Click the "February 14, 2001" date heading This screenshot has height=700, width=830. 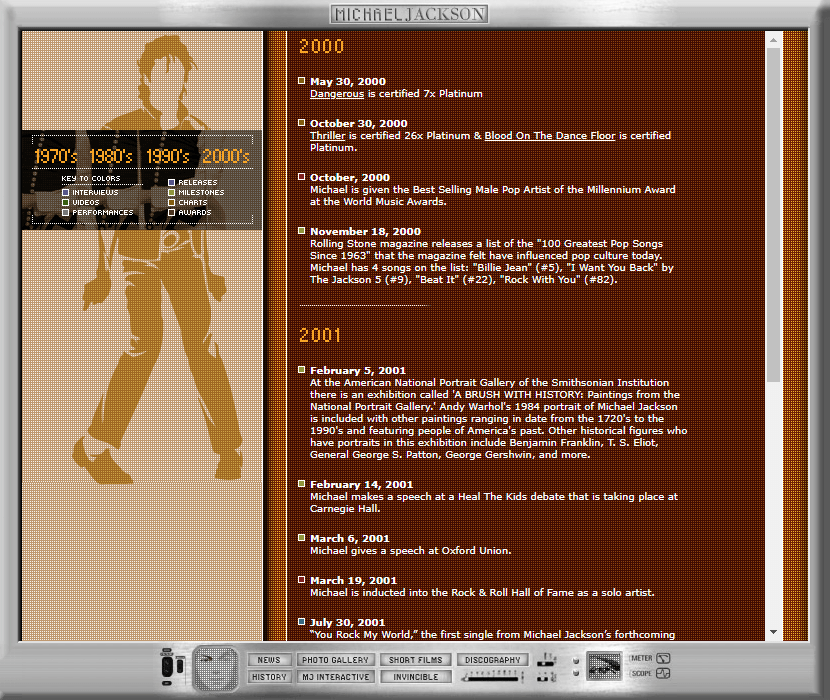pyautogui.click(x=362, y=484)
